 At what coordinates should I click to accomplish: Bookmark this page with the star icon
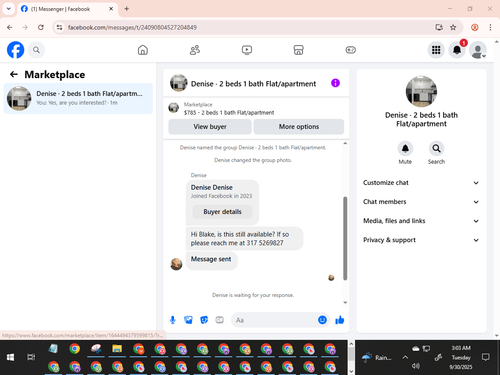coord(453,27)
